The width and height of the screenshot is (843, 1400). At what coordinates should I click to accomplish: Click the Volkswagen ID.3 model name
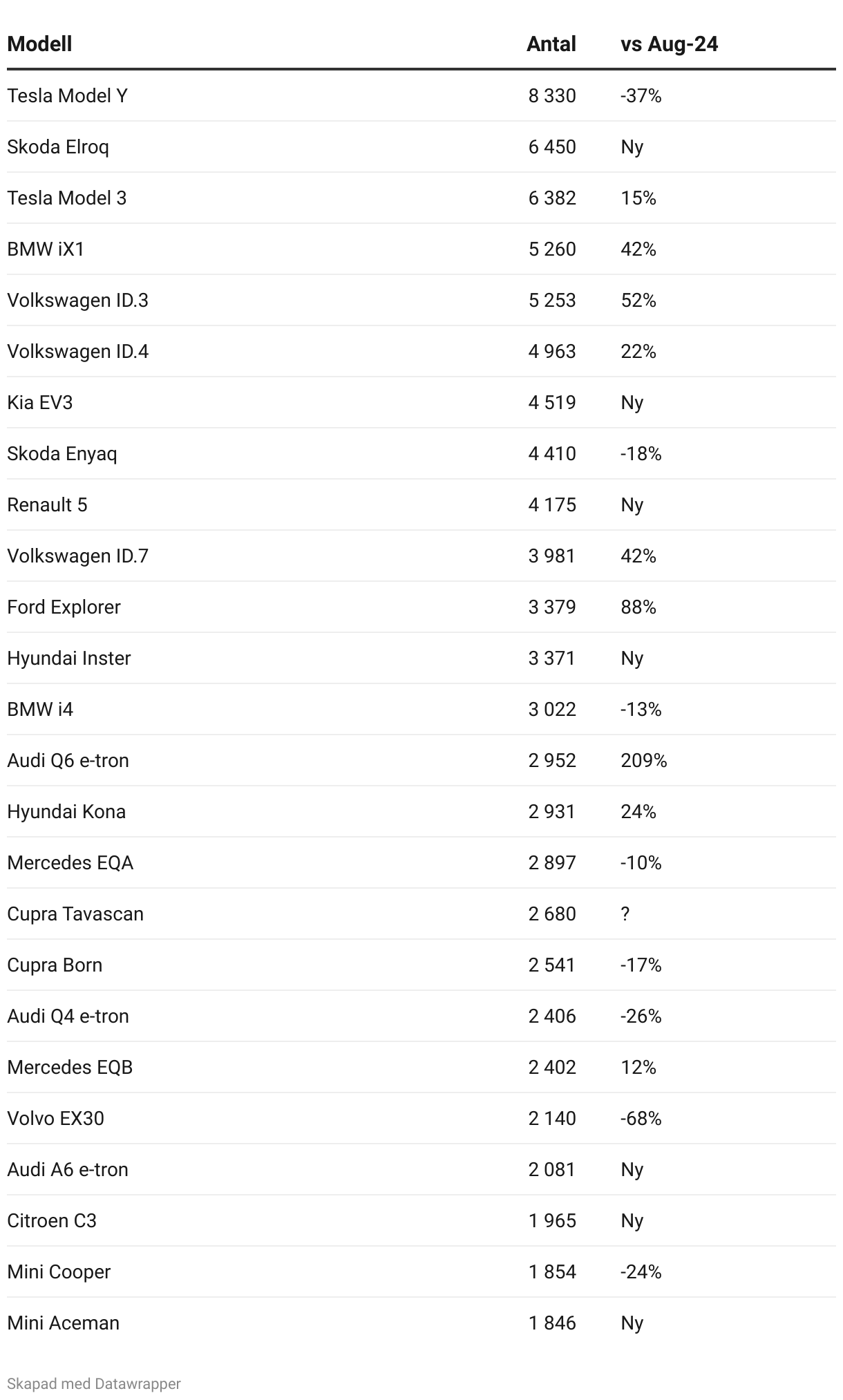tap(77, 300)
